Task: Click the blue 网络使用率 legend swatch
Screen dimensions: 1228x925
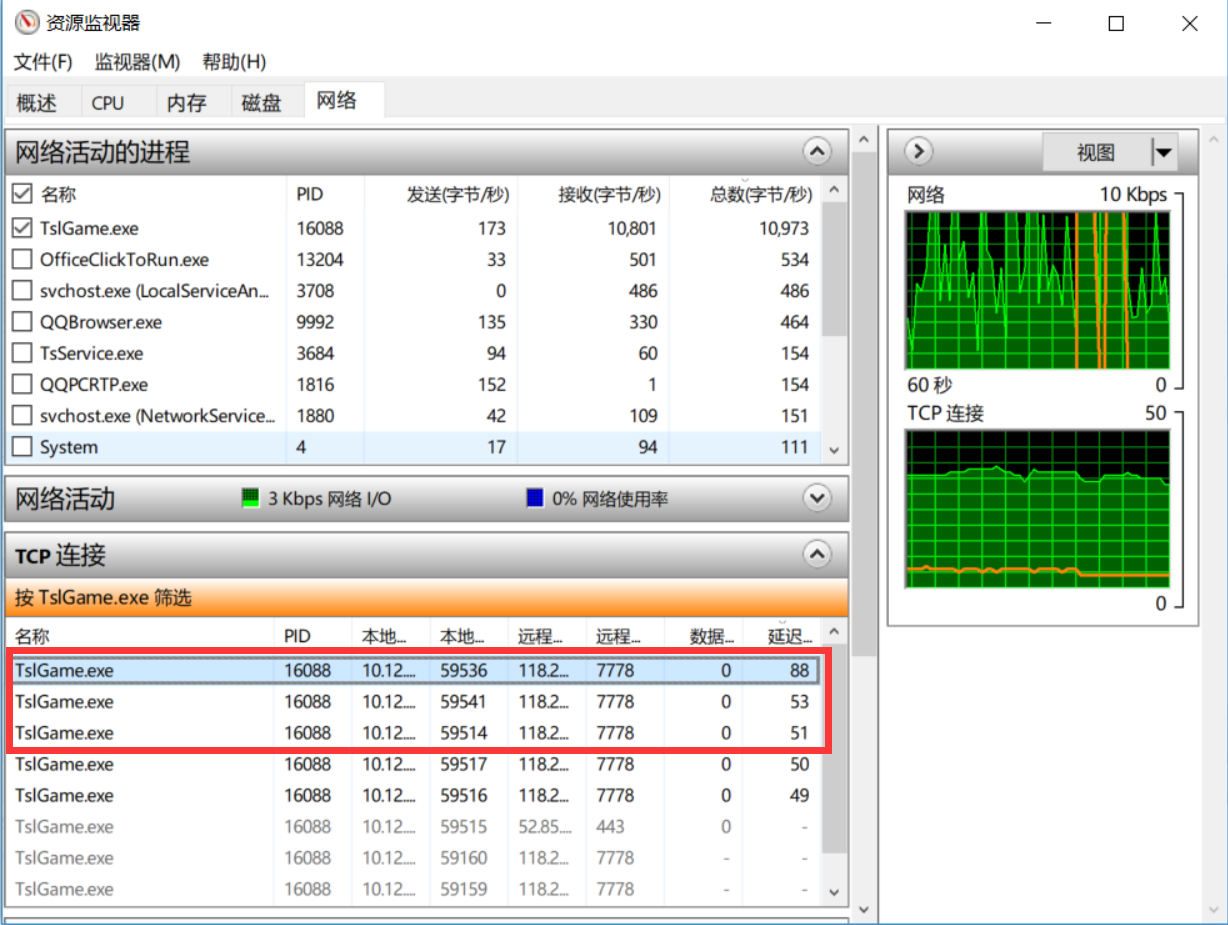Action: coord(535,498)
